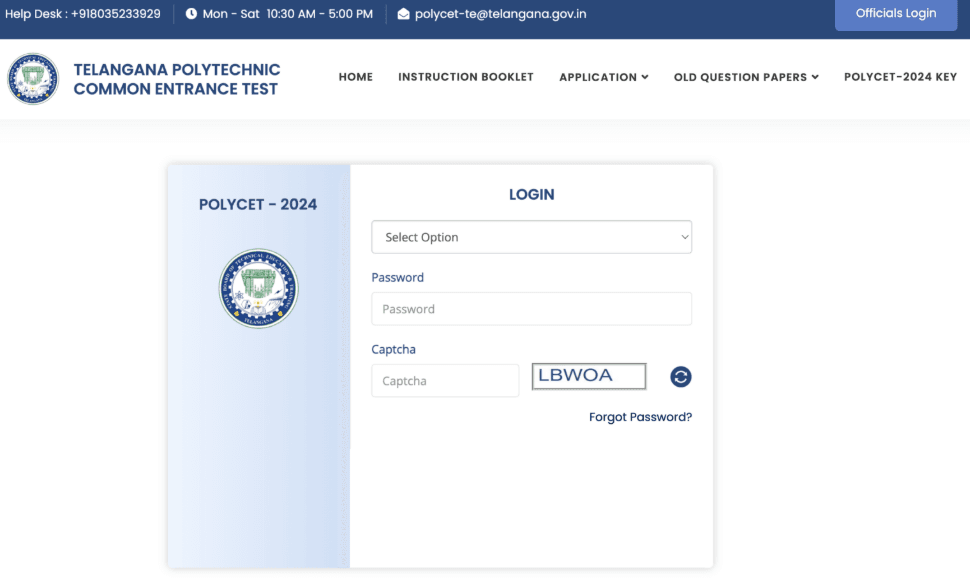Expand the Application menu
The image size is (970, 587).
(604, 77)
